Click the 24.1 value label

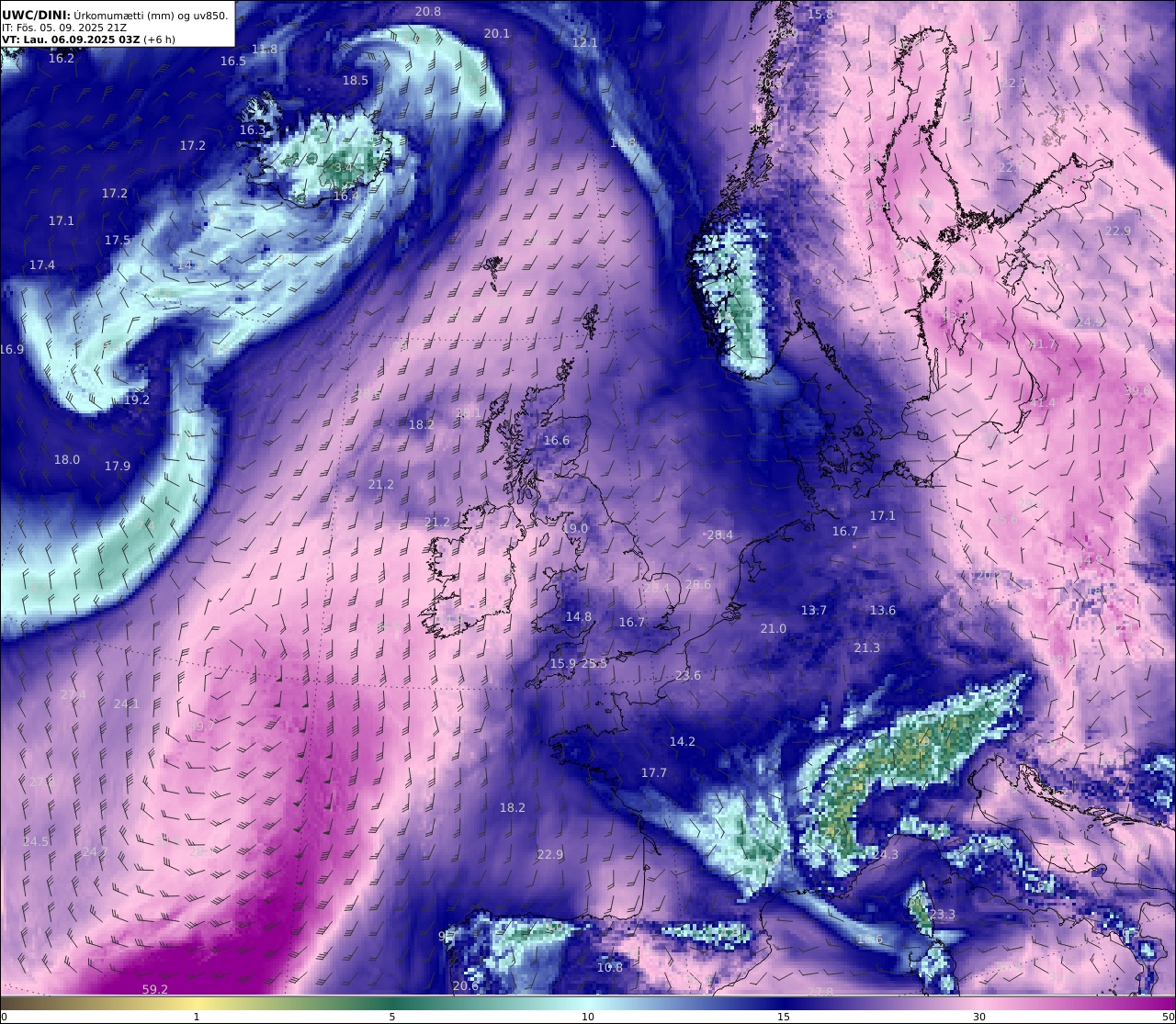point(127,703)
